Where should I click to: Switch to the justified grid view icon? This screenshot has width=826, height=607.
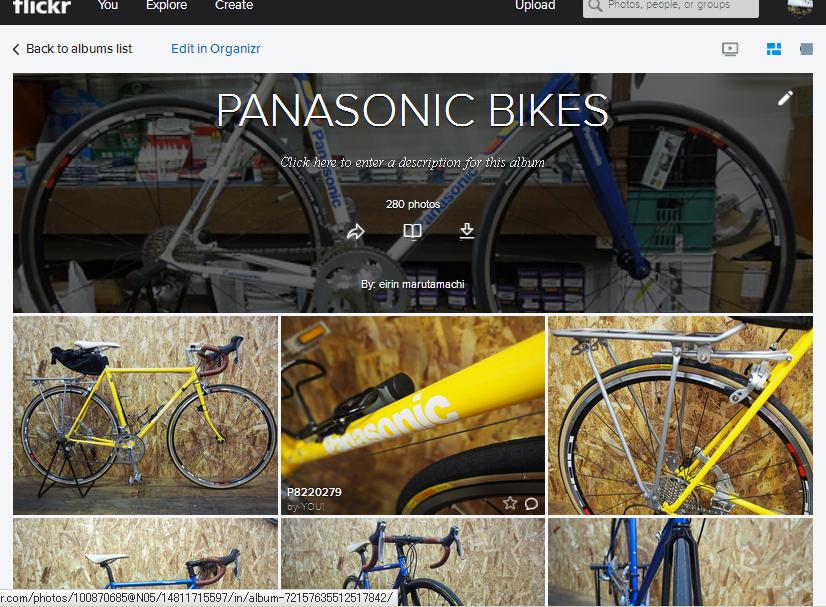click(774, 49)
